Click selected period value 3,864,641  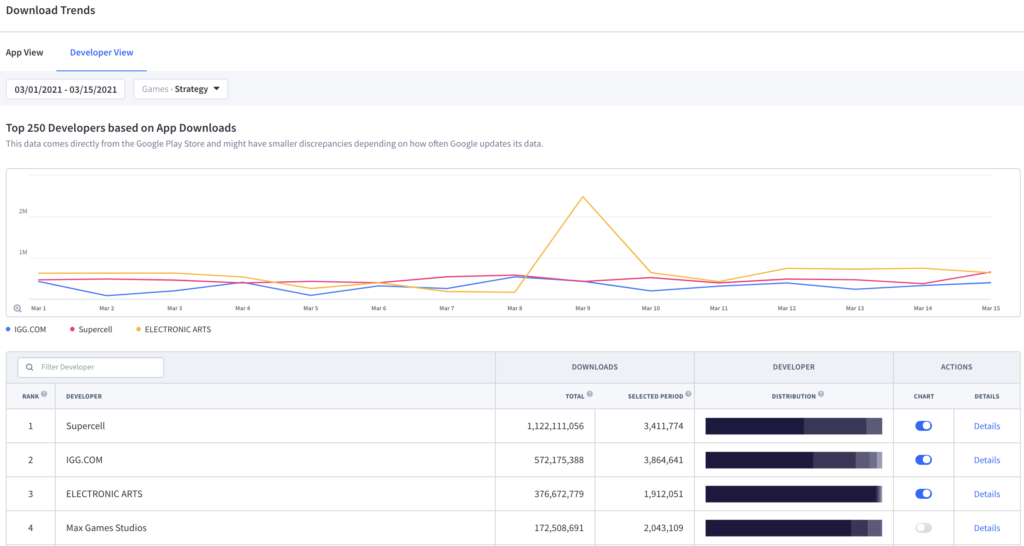click(664, 460)
